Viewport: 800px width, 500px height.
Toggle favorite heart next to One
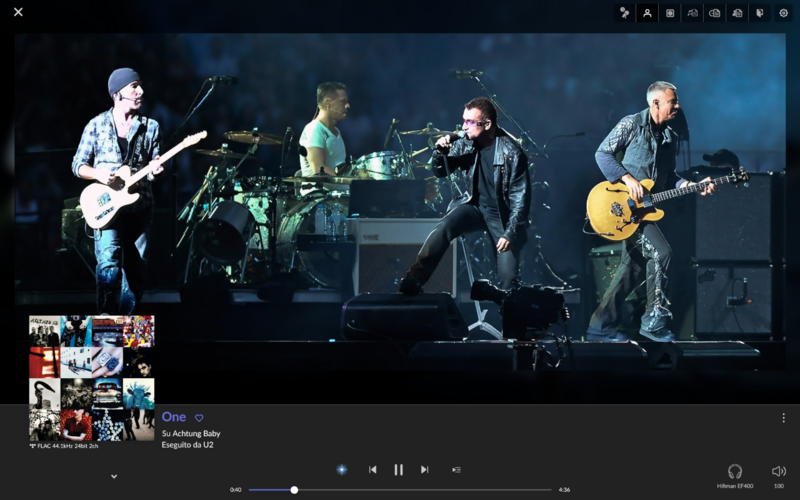199,418
